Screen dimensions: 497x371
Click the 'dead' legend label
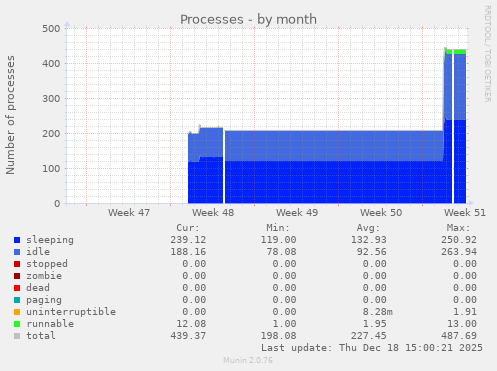tap(38, 288)
